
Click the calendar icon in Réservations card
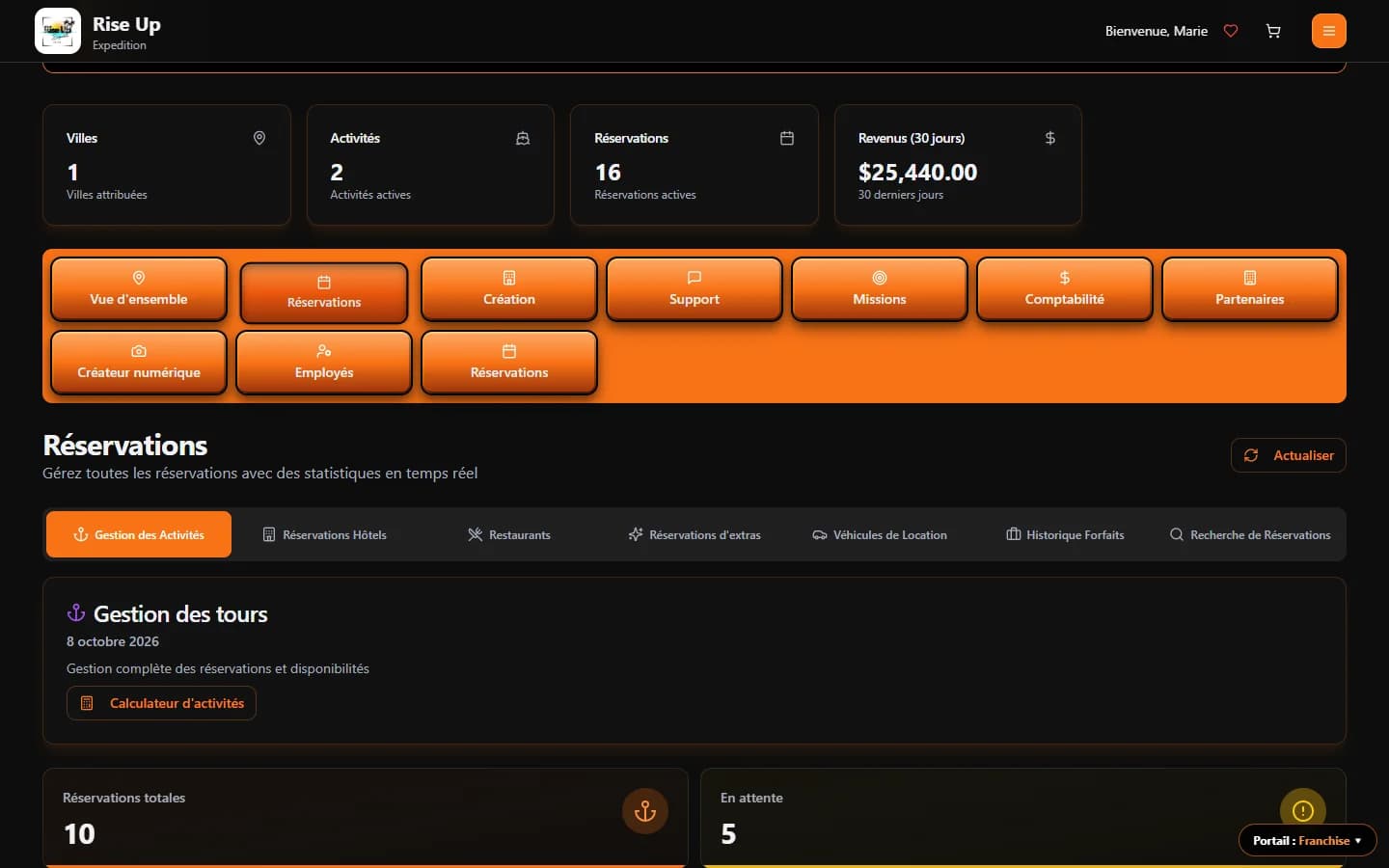tap(787, 138)
